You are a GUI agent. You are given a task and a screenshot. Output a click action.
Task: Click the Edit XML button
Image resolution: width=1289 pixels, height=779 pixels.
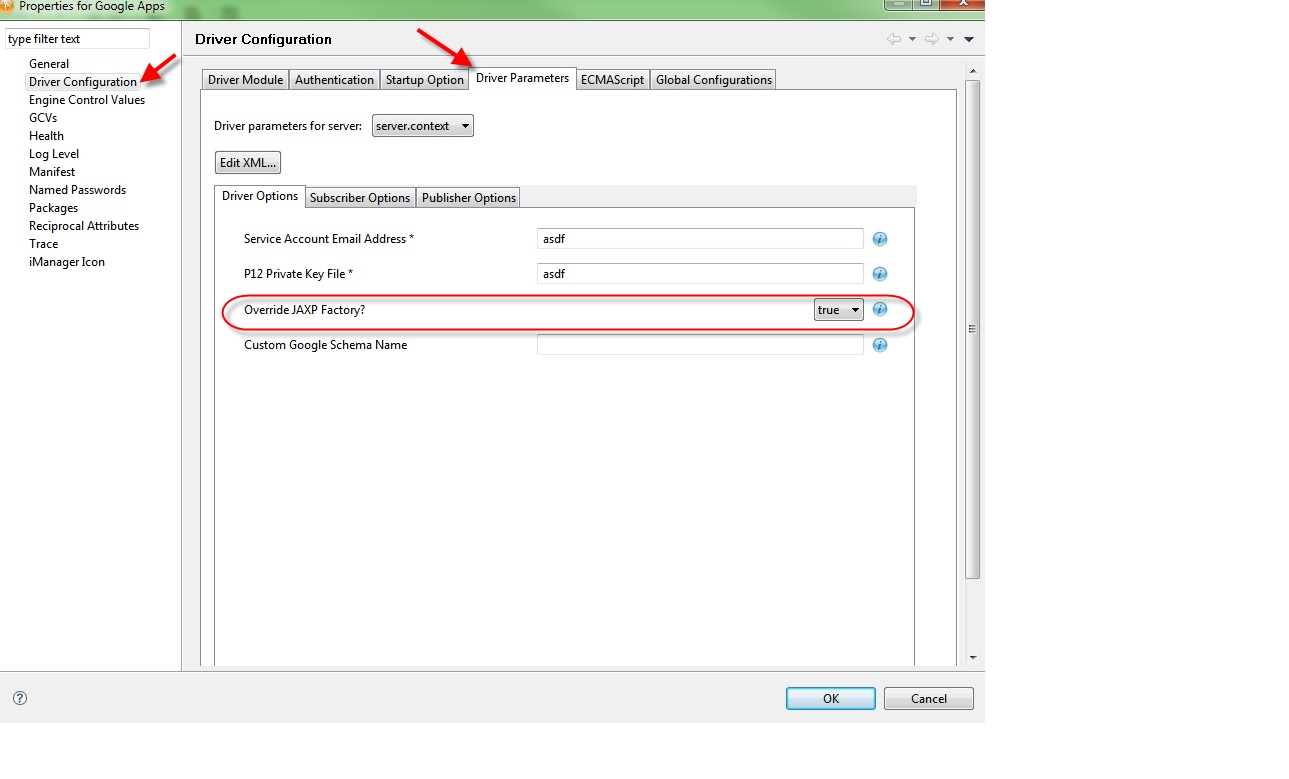[247, 162]
